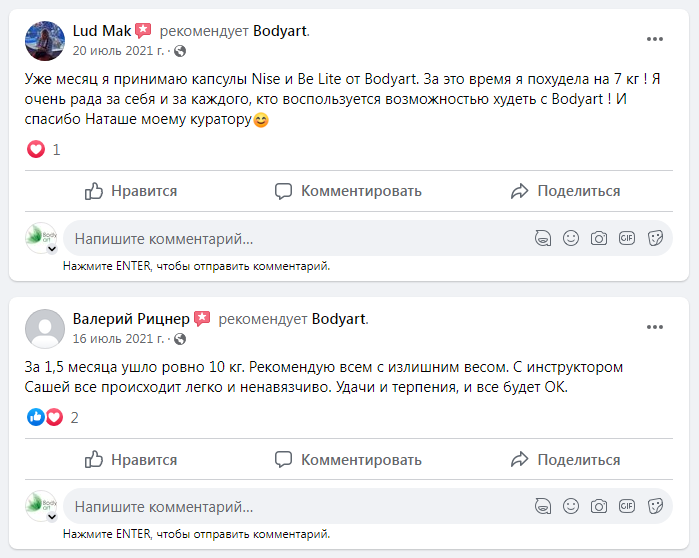Add sticker to first comment
The image size is (699, 558).
[x=655, y=238]
